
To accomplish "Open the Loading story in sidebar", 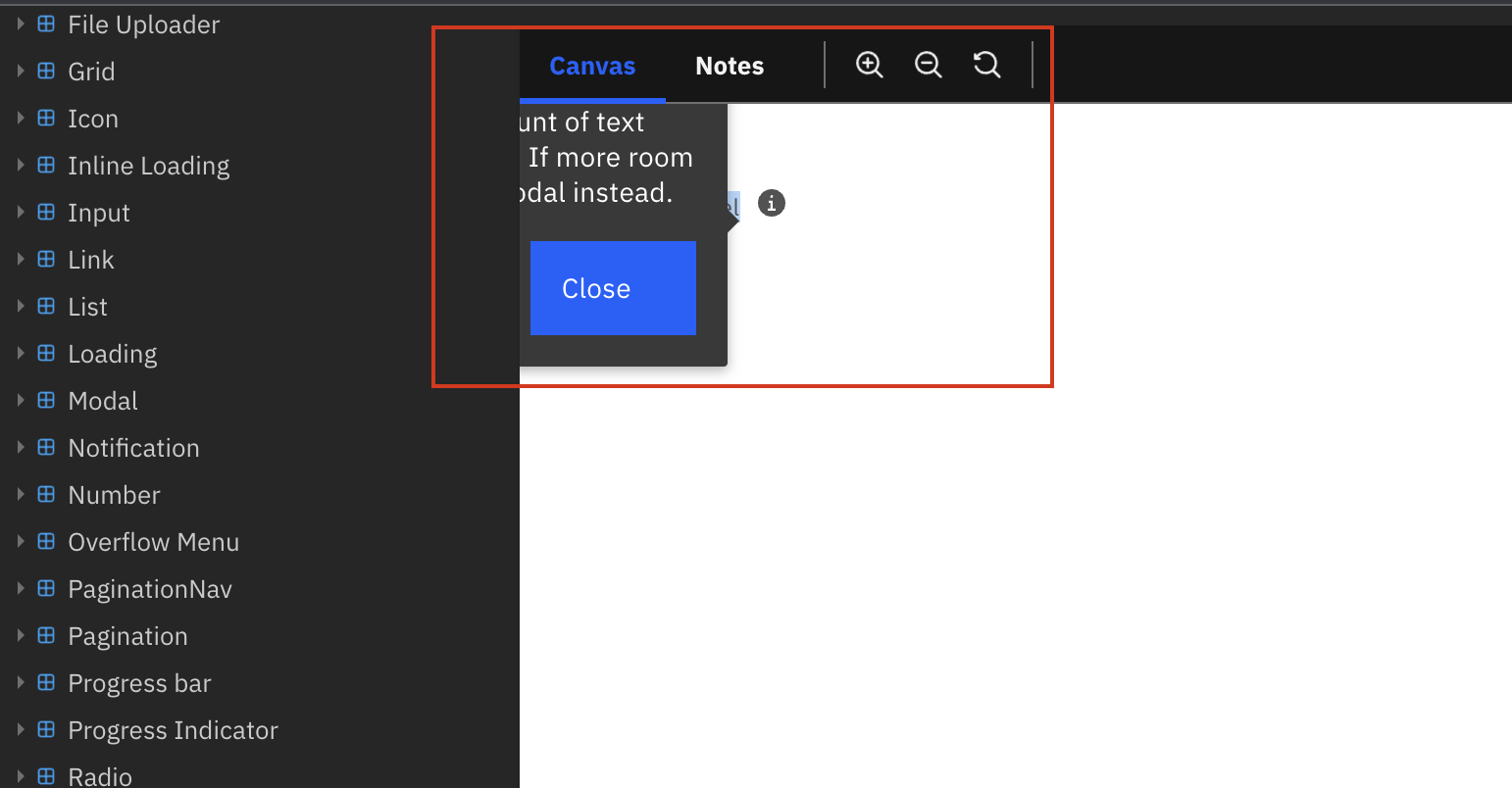I will tap(113, 355).
